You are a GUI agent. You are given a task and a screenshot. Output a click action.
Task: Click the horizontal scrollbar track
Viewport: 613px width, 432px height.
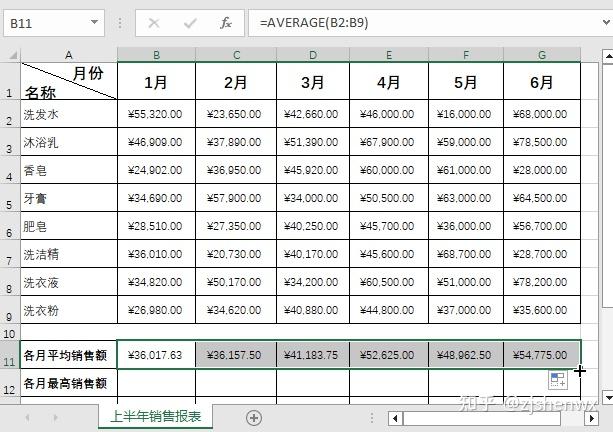482,418
